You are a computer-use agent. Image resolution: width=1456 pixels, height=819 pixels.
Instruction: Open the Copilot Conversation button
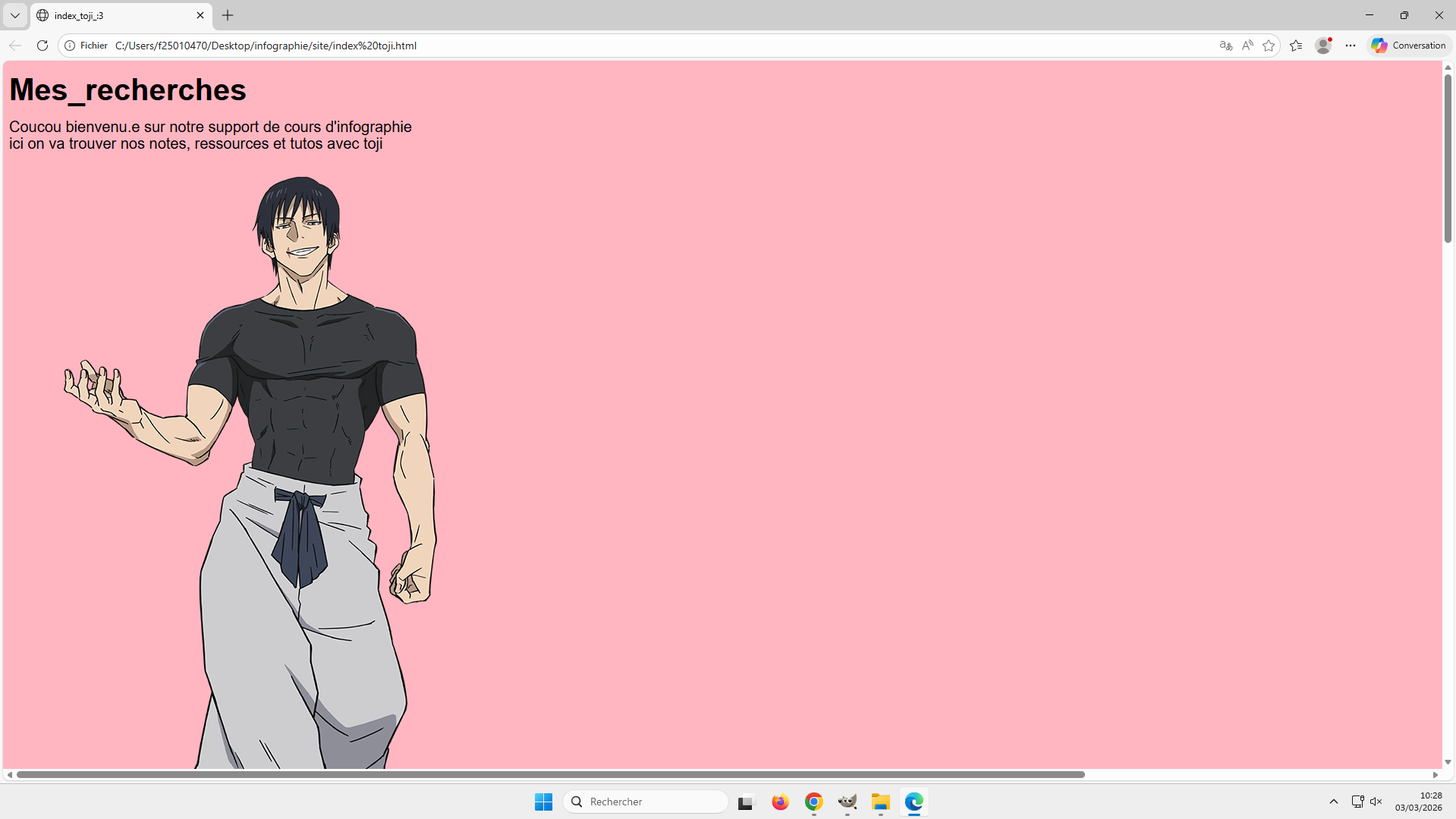(1409, 46)
